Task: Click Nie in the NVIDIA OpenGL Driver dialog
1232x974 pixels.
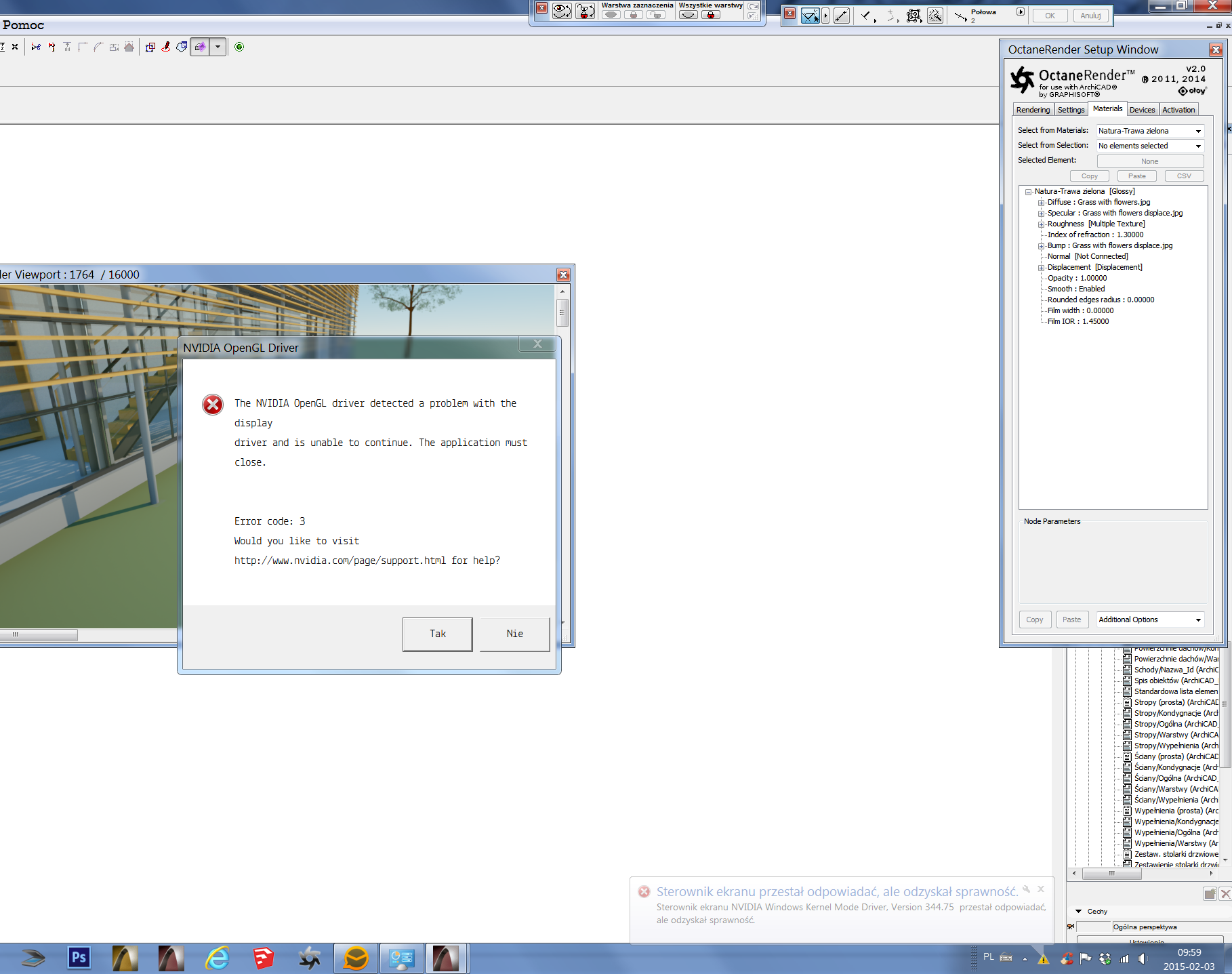Action: 515,634
